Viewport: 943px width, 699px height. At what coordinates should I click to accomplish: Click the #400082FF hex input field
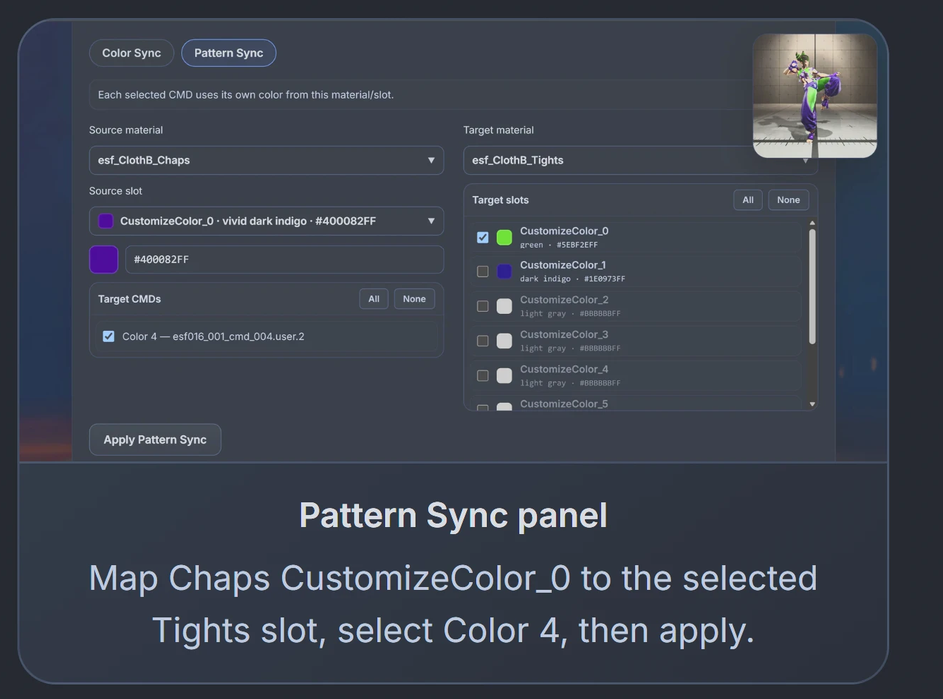[x=284, y=259]
